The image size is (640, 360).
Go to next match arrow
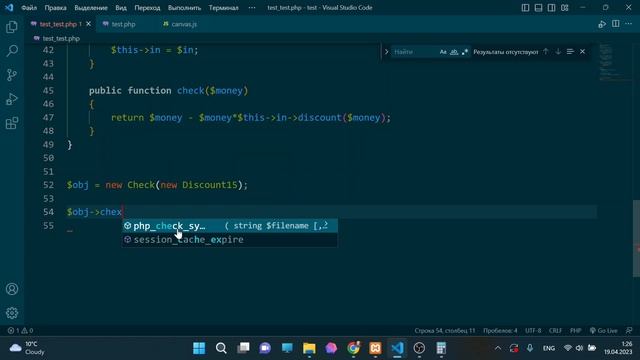point(558,51)
